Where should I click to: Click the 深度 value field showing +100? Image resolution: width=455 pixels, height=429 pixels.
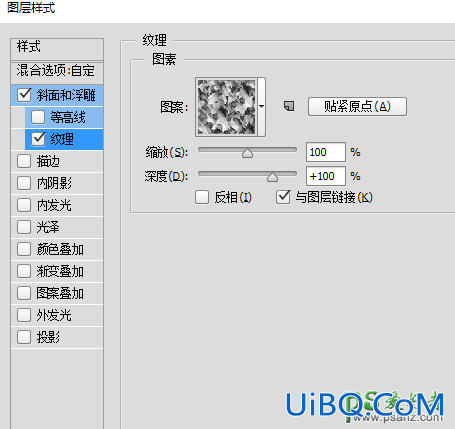[326, 176]
